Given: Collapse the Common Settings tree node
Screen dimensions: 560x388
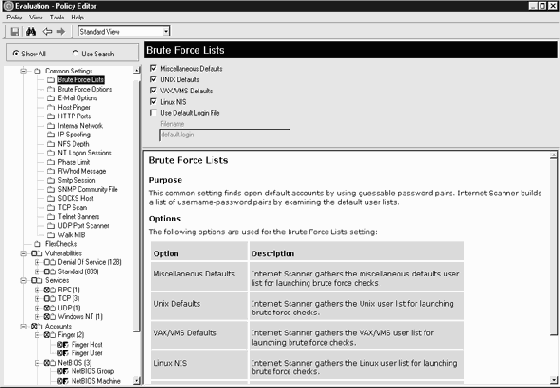Looking at the screenshot, I should [x=24, y=71].
